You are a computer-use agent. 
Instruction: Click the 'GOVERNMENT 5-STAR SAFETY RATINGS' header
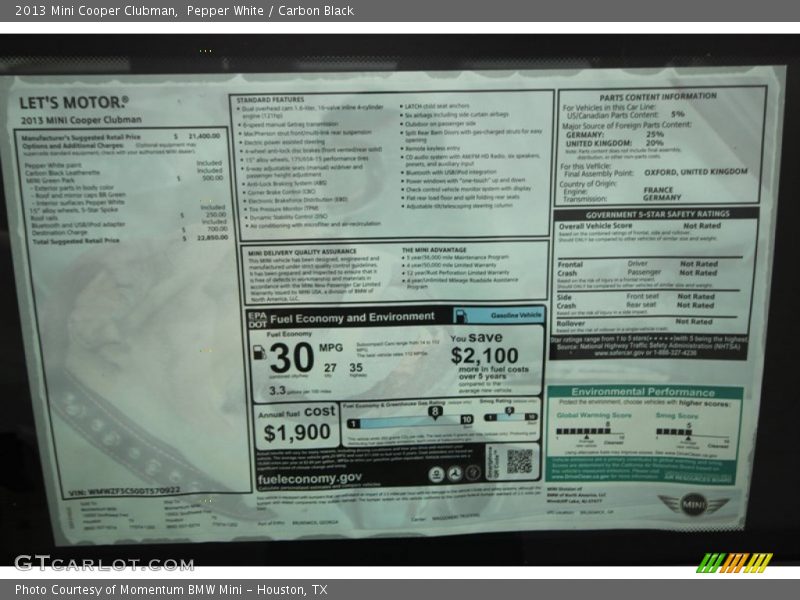point(657,215)
